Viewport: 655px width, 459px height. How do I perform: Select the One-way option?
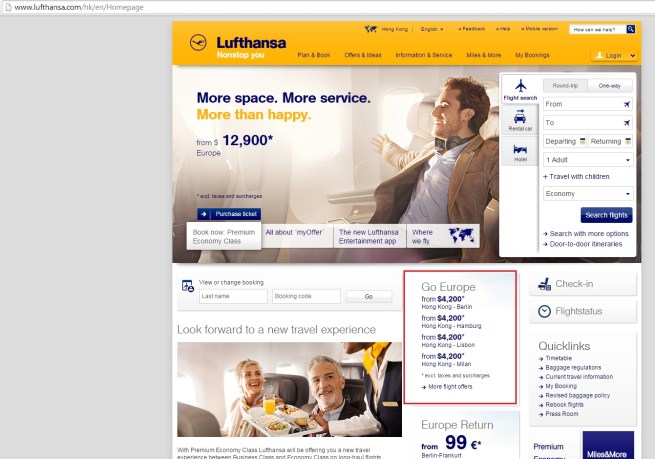(609, 86)
